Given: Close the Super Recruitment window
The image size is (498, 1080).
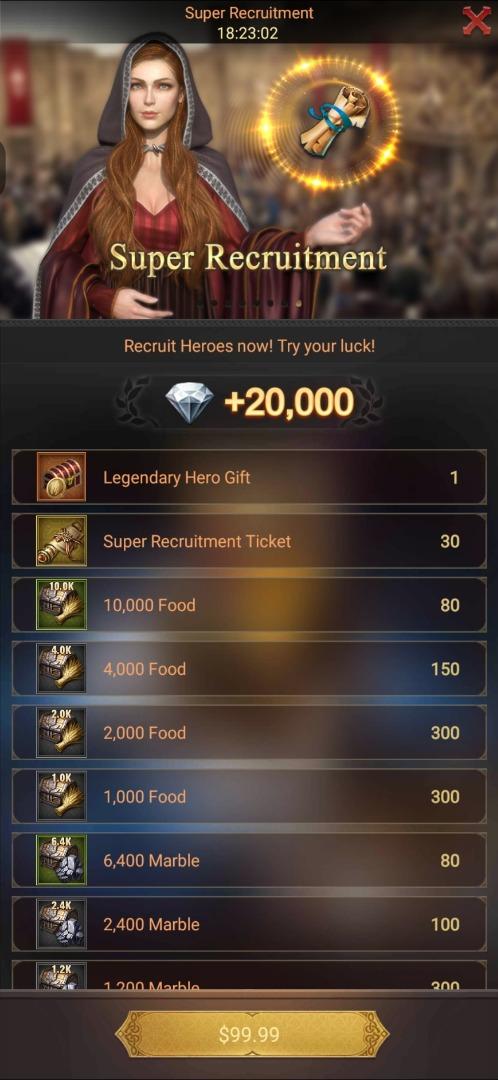Looking at the screenshot, I should coord(477,20).
